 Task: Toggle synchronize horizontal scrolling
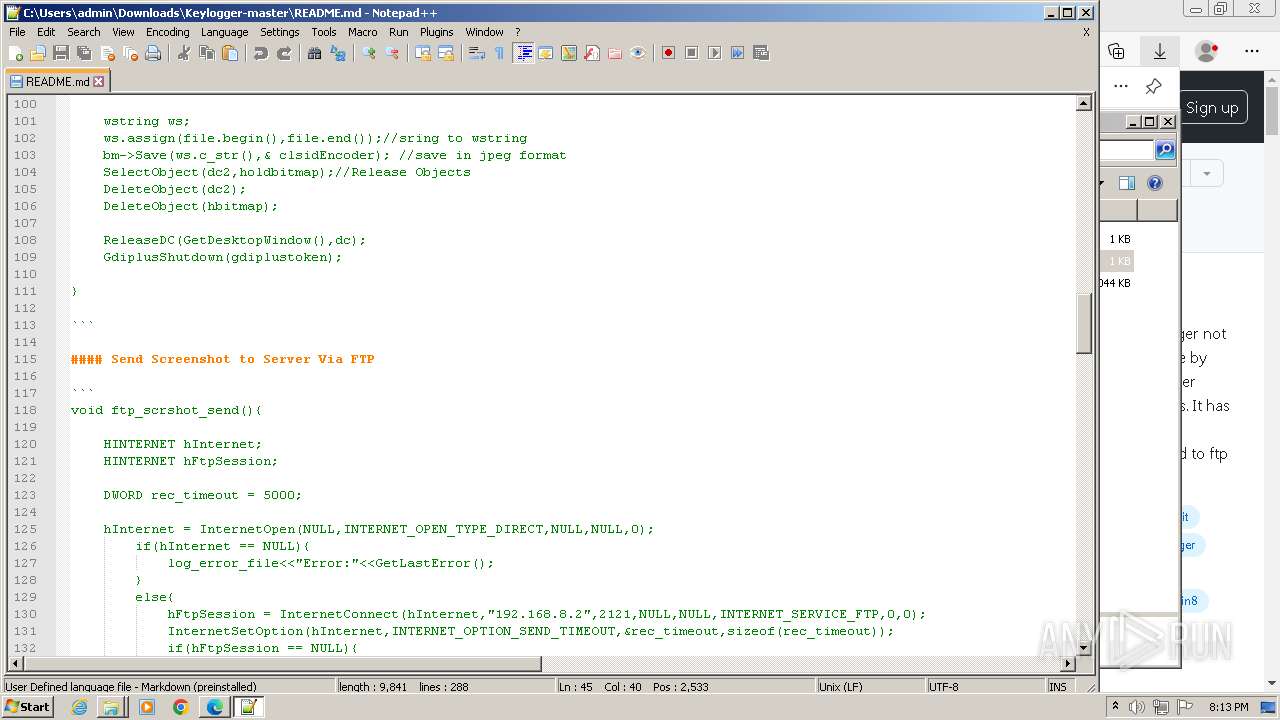click(x=446, y=53)
